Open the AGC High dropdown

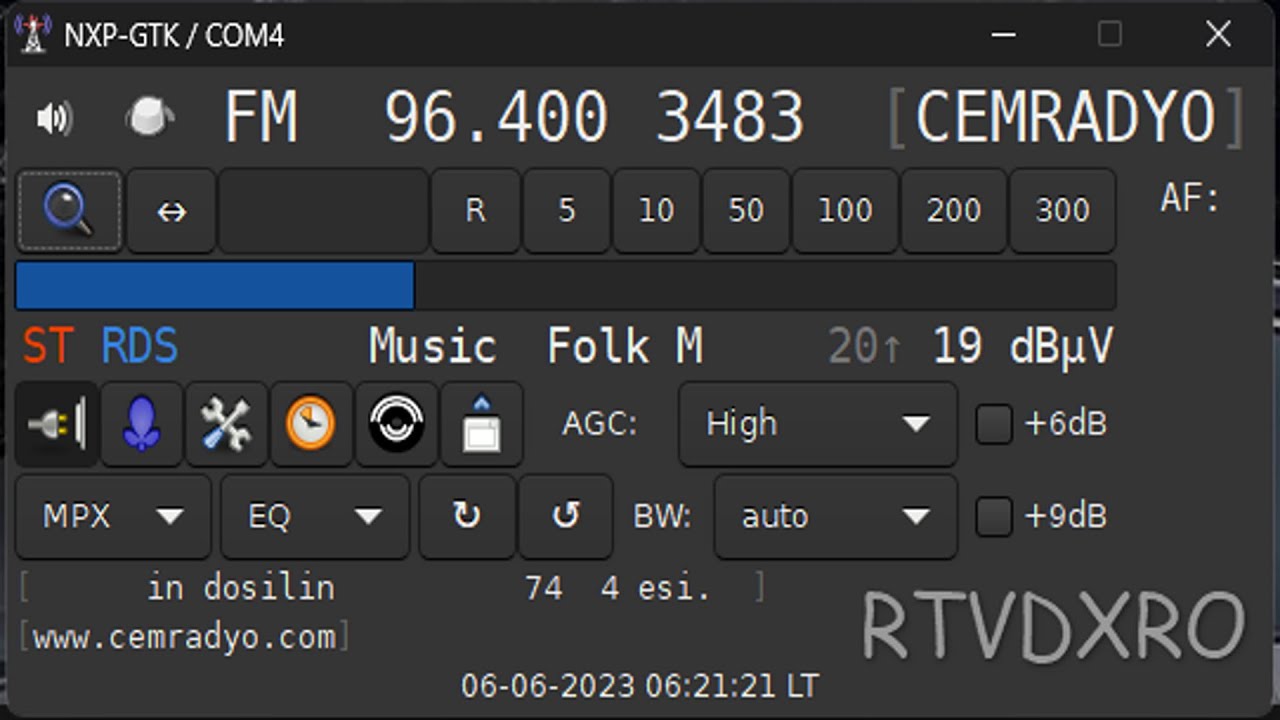[817, 424]
